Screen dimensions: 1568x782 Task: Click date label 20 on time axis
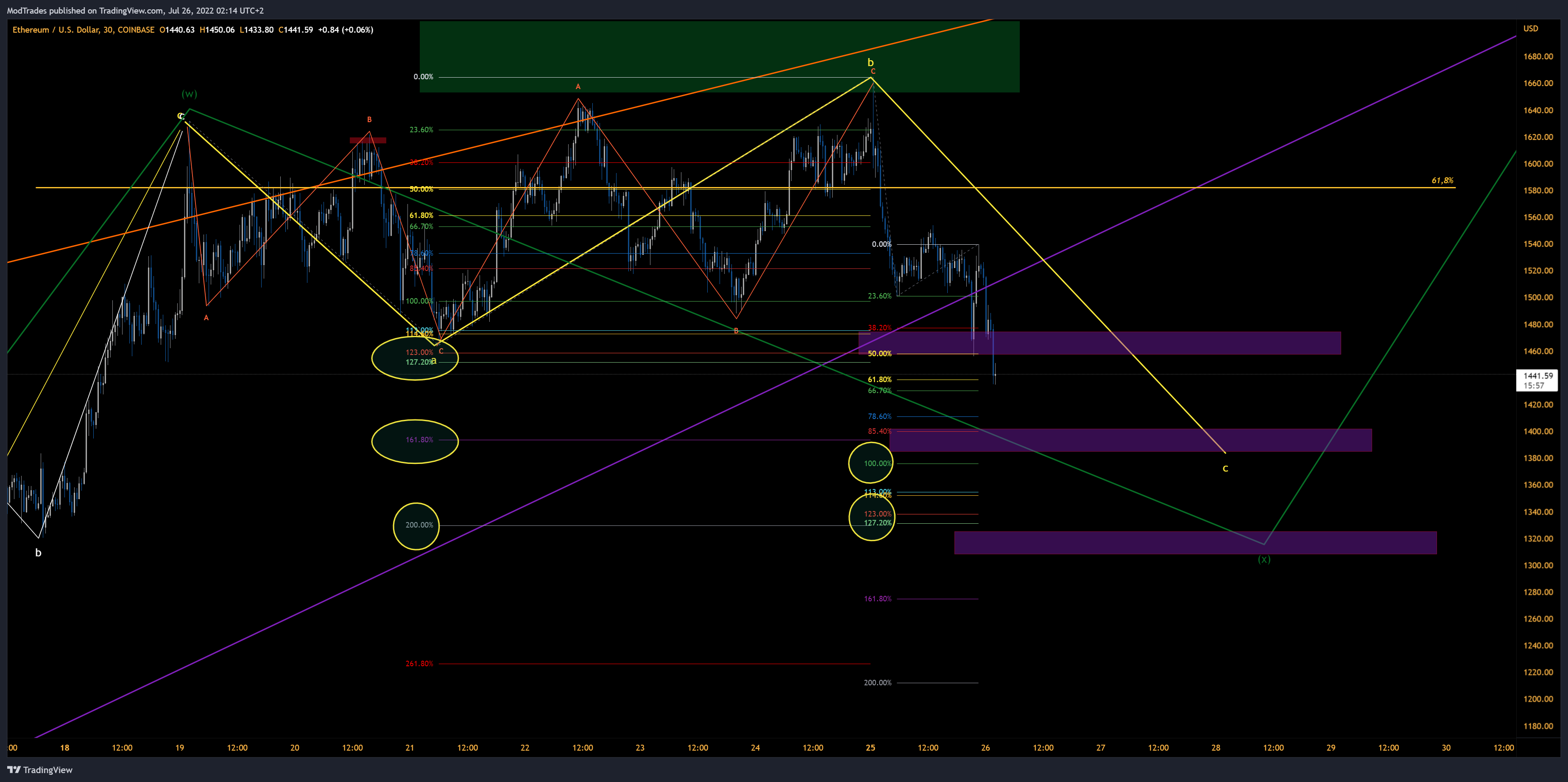point(295,748)
